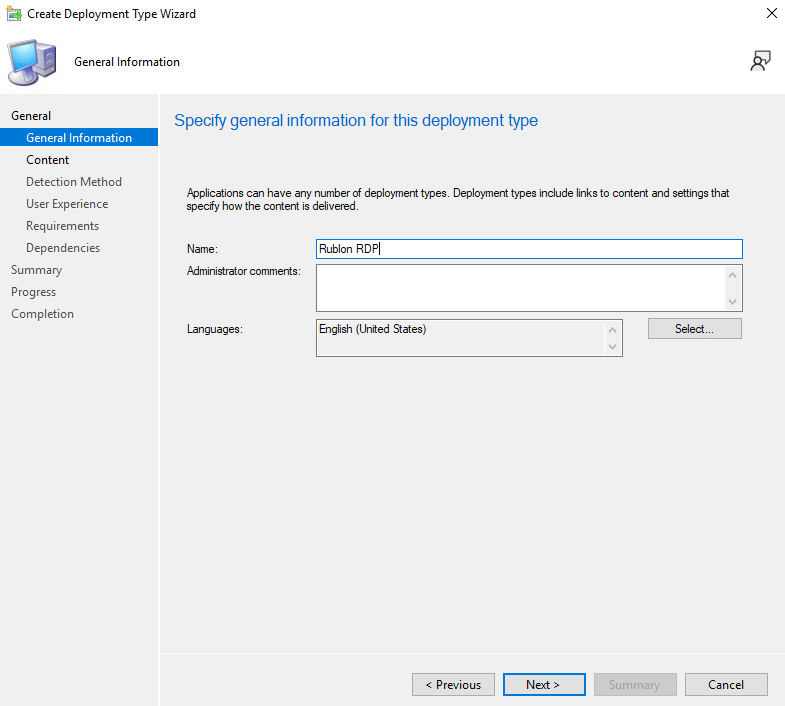Select General Information in the sidebar
The image size is (785, 706).
[79, 138]
